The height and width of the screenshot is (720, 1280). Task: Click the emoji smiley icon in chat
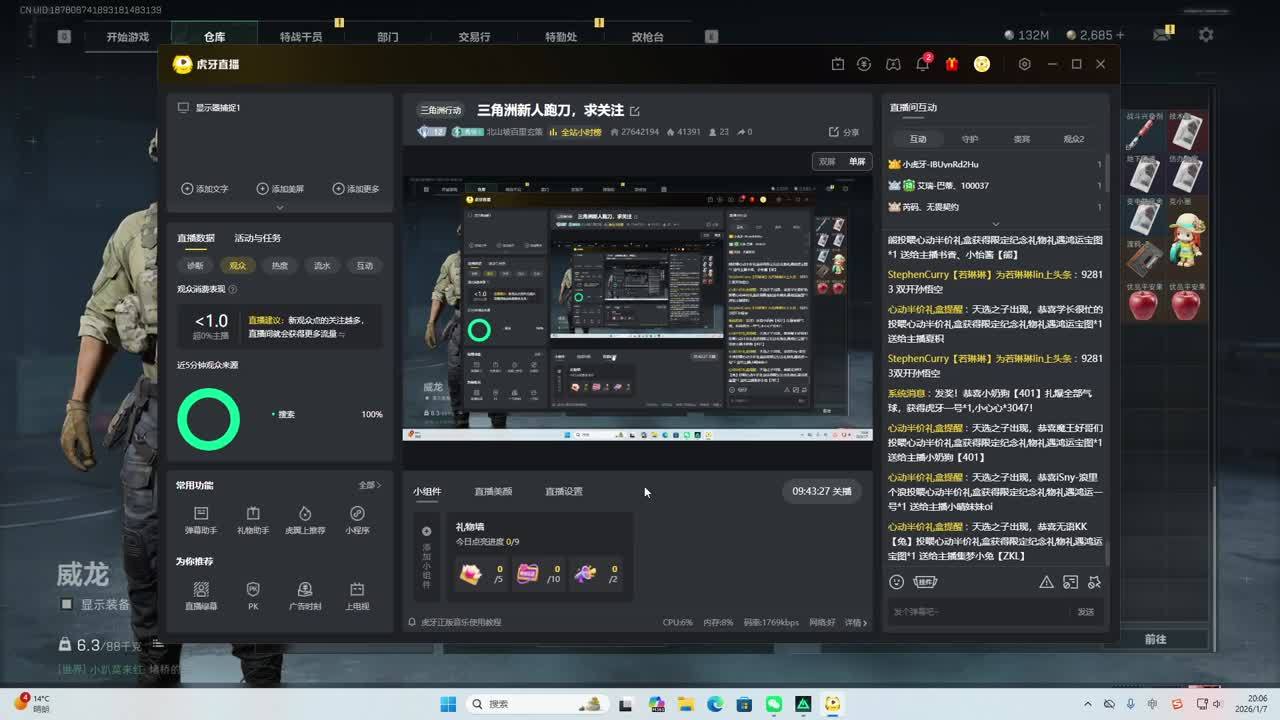point(896,582)
